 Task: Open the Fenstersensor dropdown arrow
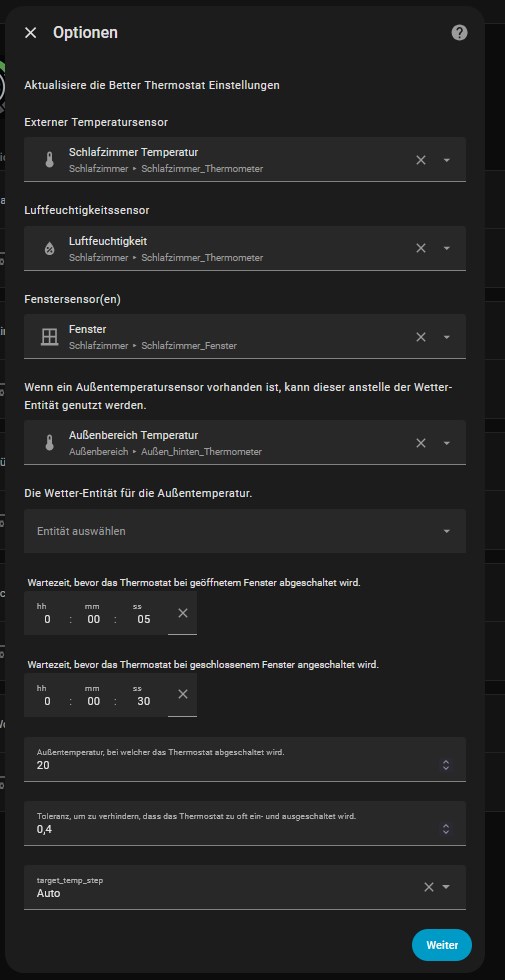(446, 337)
